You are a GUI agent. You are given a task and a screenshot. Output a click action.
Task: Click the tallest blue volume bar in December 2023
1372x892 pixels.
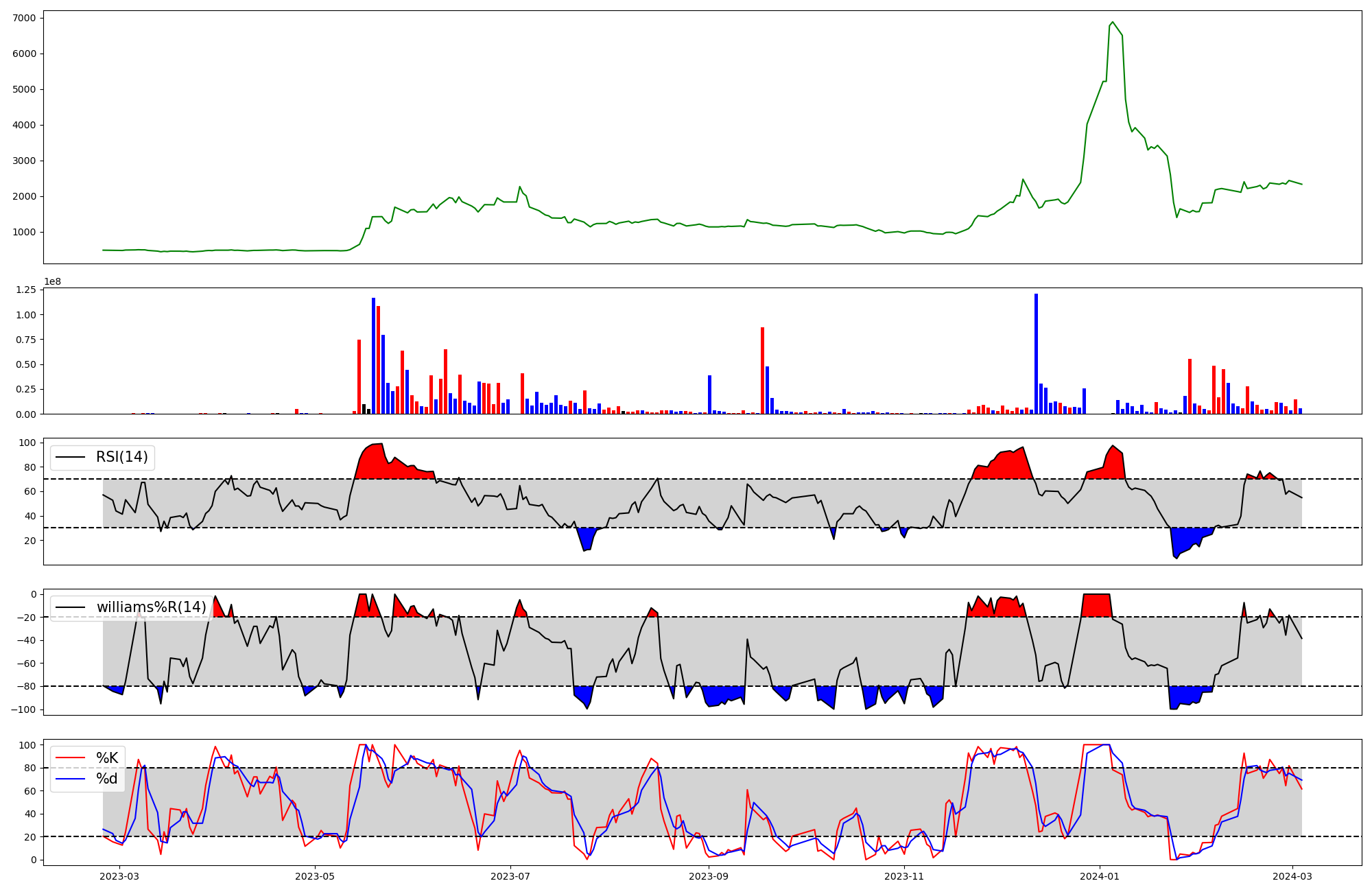(1036, 353)
